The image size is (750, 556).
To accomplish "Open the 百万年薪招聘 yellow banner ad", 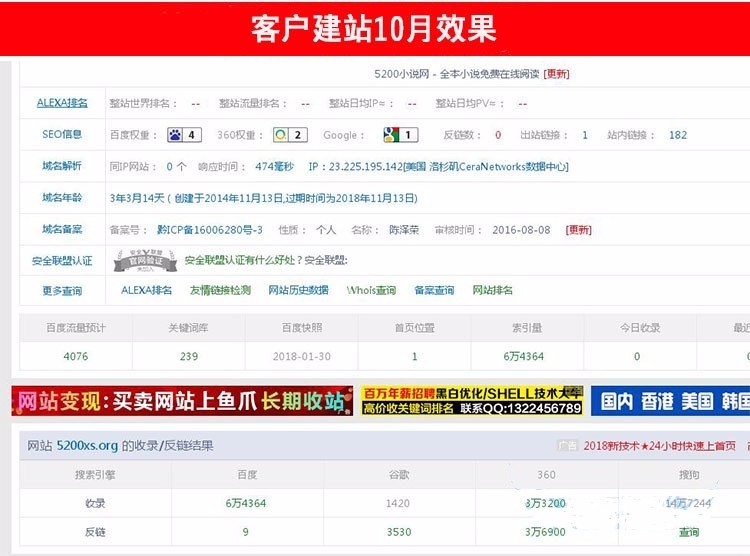I will 472,401.
